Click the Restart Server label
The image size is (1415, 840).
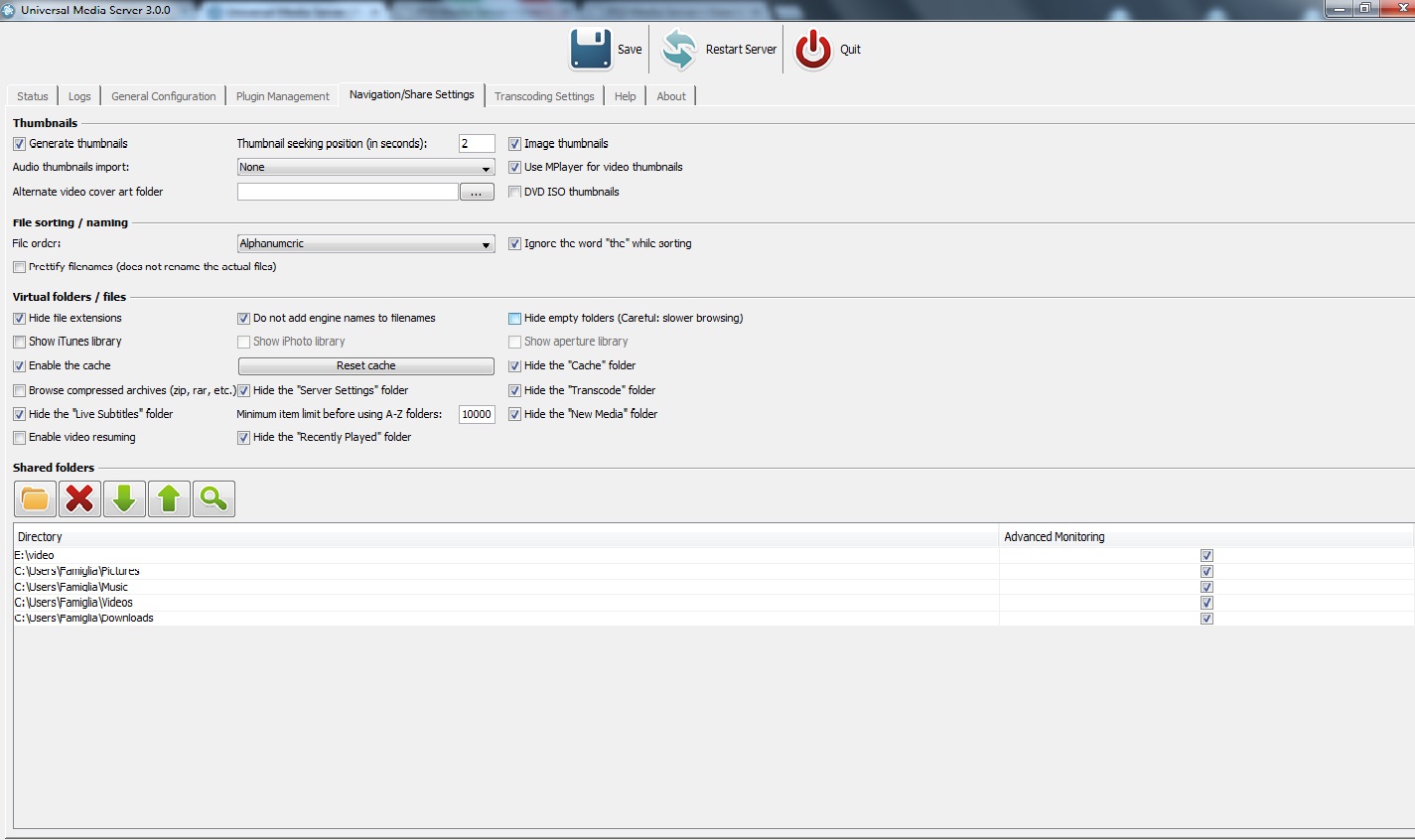pos(741,50)
